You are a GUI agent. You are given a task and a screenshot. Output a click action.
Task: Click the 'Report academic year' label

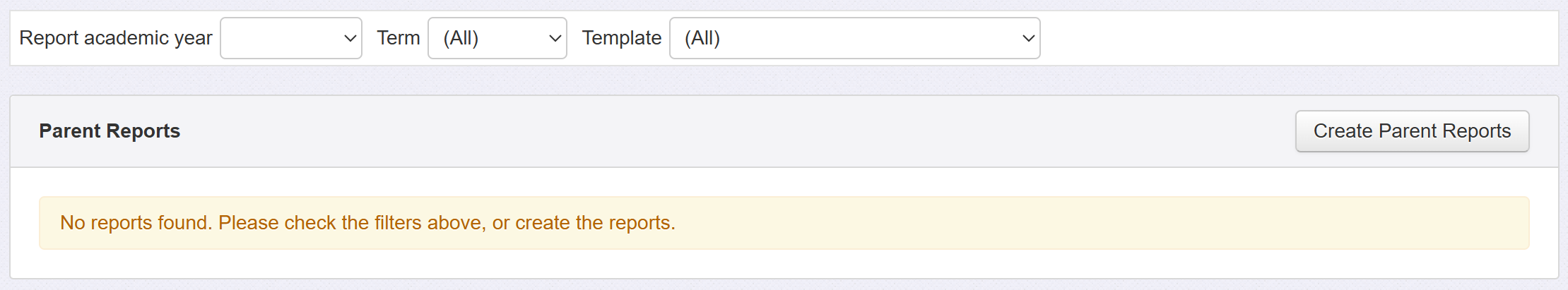click(115, 38)
